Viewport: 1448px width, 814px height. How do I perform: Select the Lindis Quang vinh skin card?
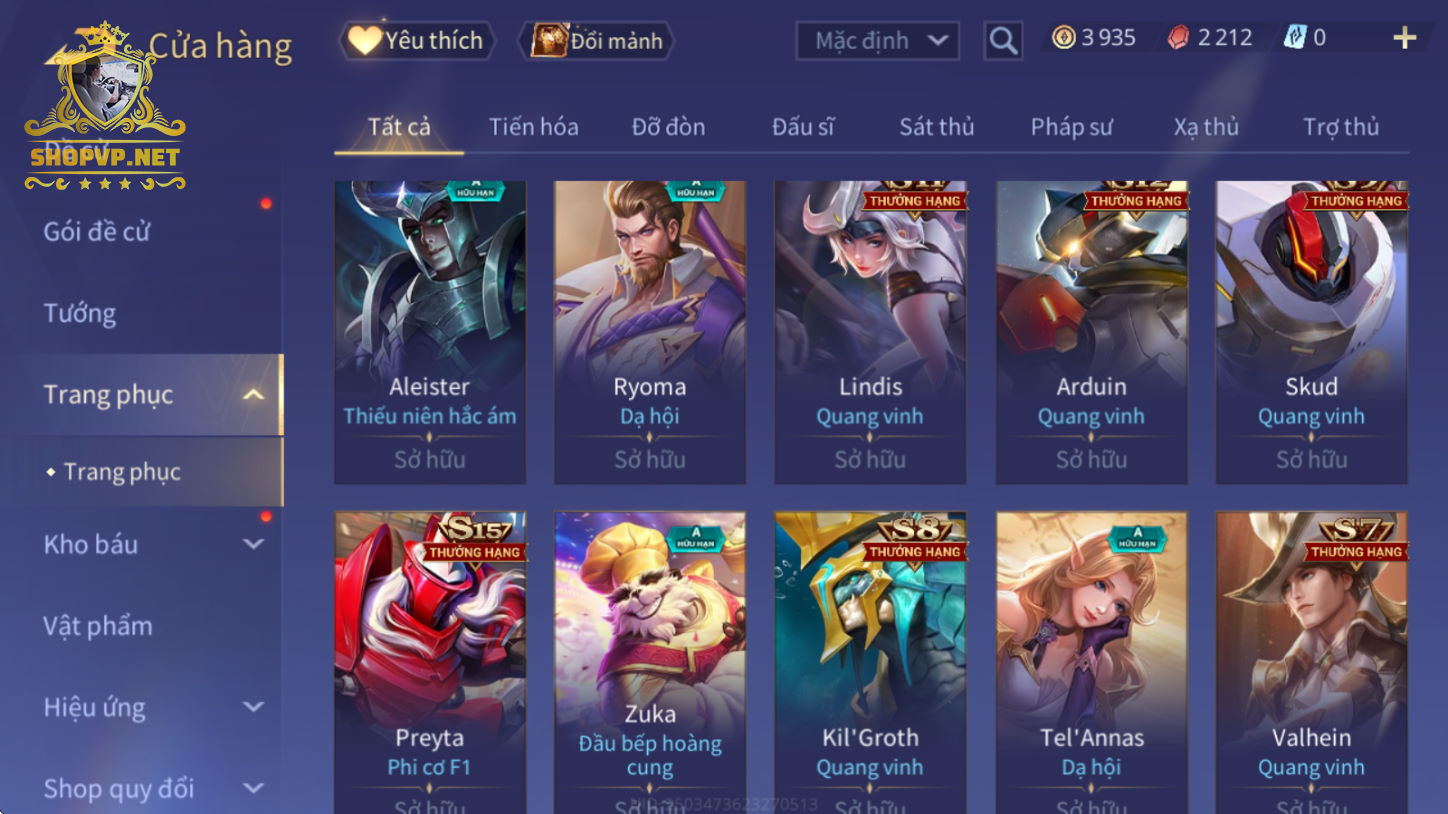(870, 332)
